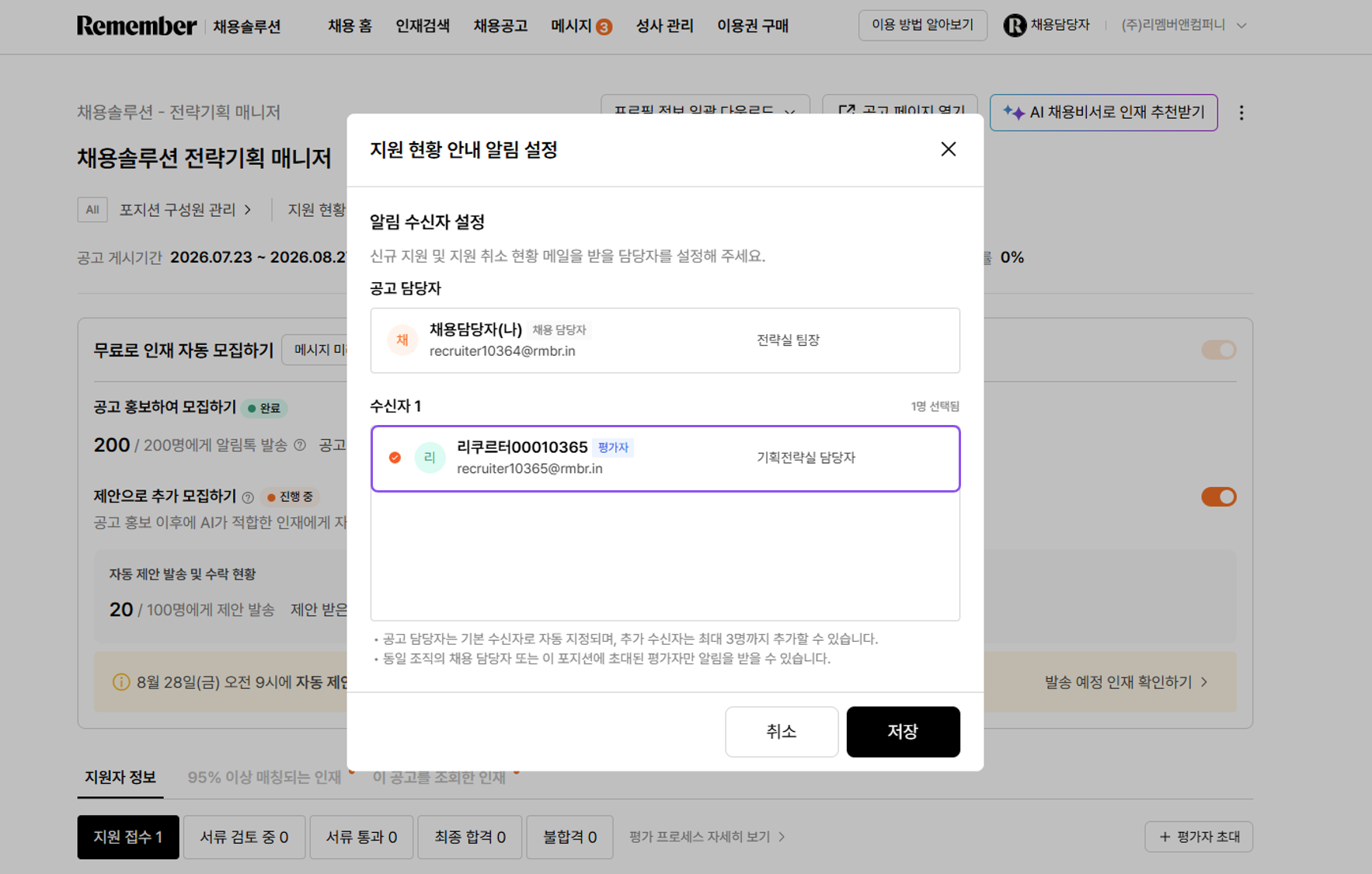Image resolution: width=1372 pixels, height=874 pixels.
Task: Toggle off 제안으로 추가 모집하기 switch
Action: 1218,496
